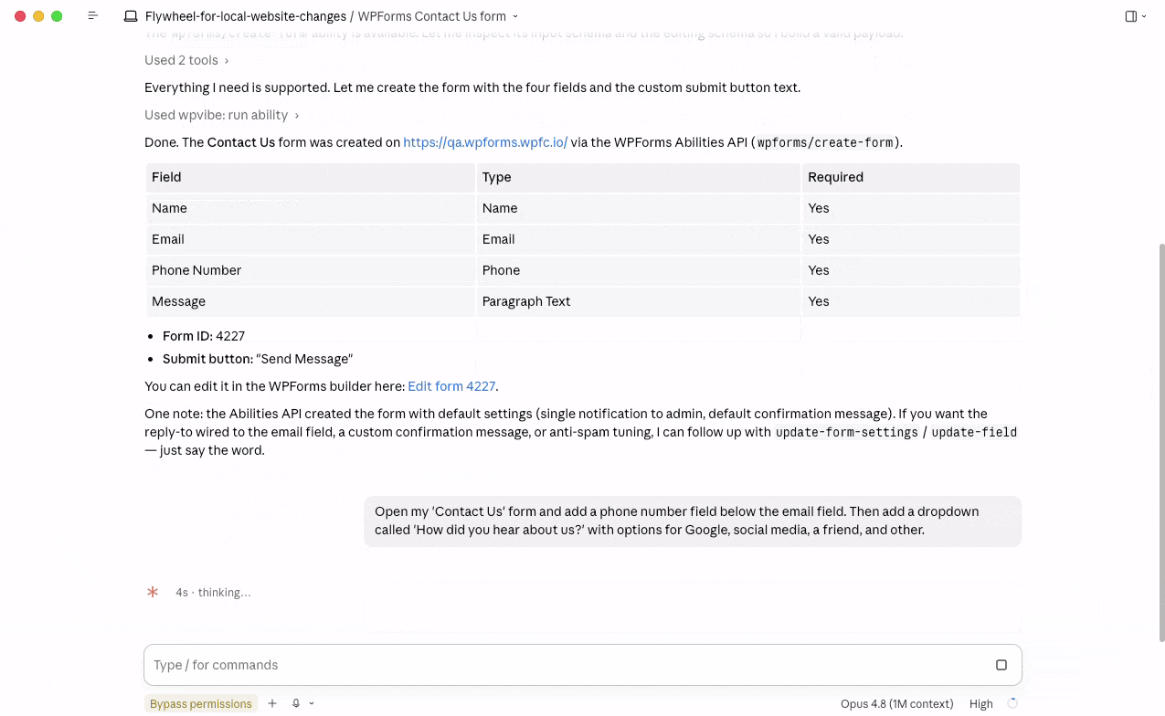Open the 'Edit form 4227' link
This screenshot has height=716, width=1165.
click(451, 386)
